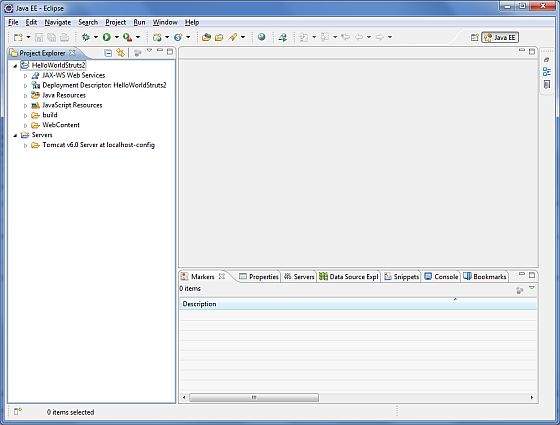The height and width of the screenshot is (425, 560).
Task: Expand Tomcat v6.0 Server config folder
Action: tap(25, 145)
